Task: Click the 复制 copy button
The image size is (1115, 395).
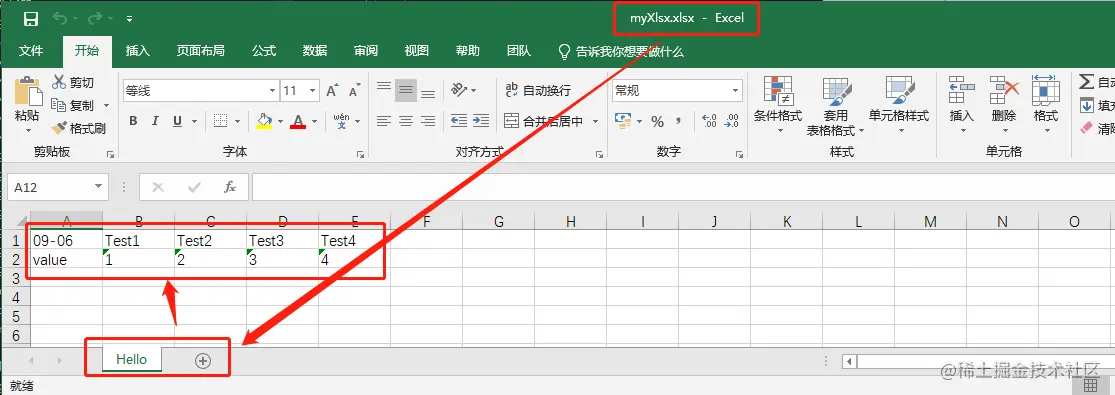Action: 74,105
